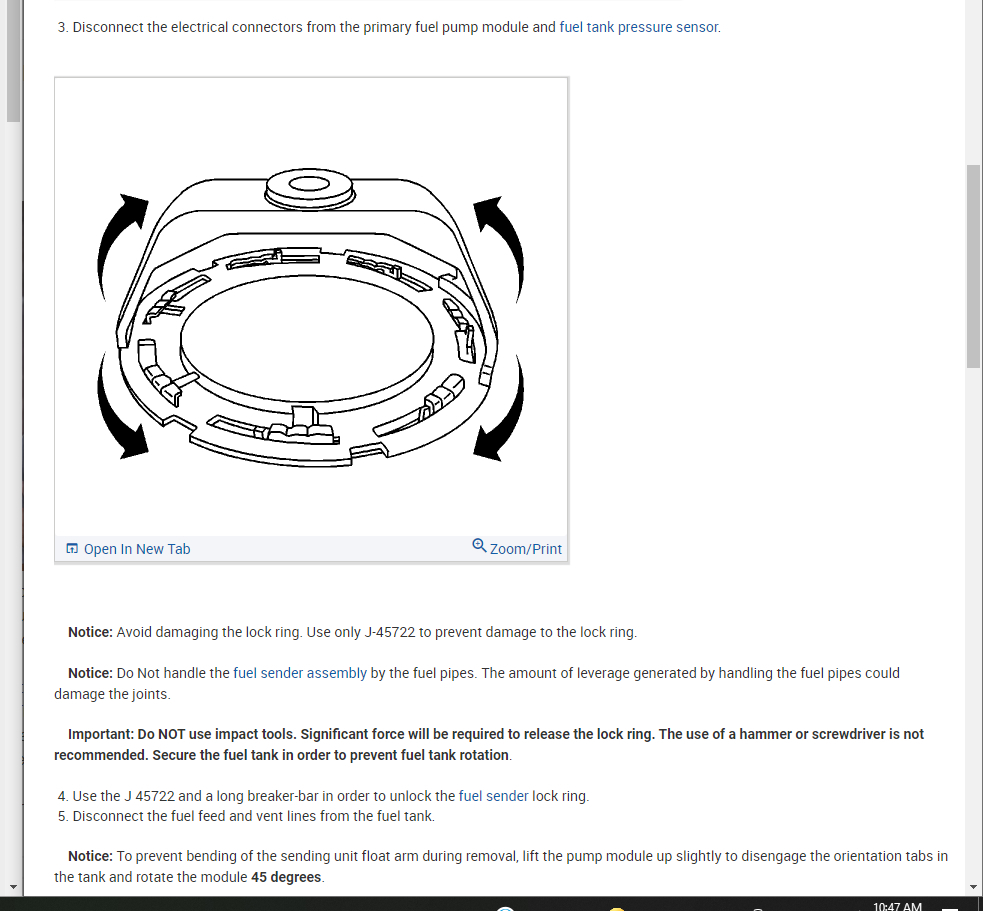Click the Zoom/Print text label
The height and width of the screenshot is (911, 983).
(x=525, y=549)
